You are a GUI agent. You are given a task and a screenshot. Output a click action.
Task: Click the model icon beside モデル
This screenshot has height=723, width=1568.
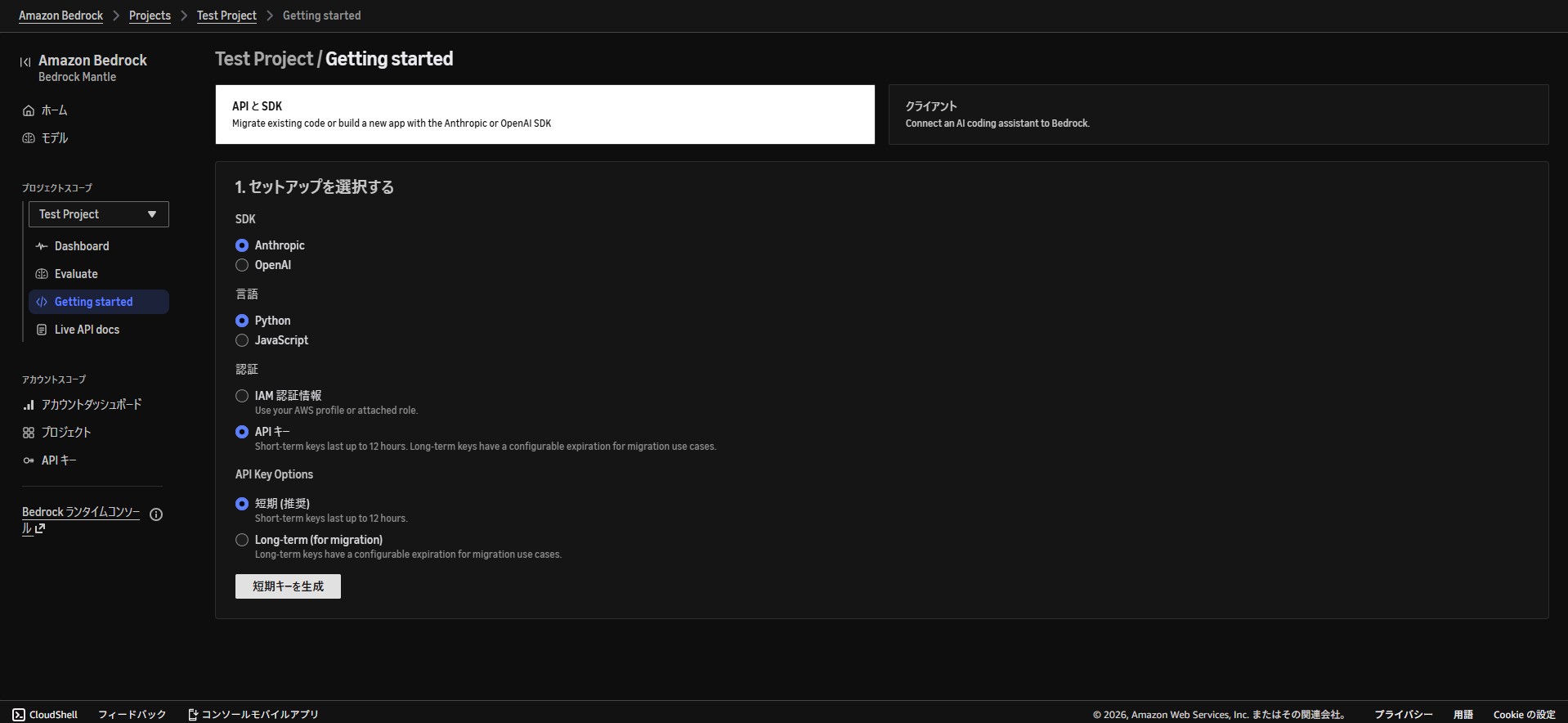tap(29, 138)
